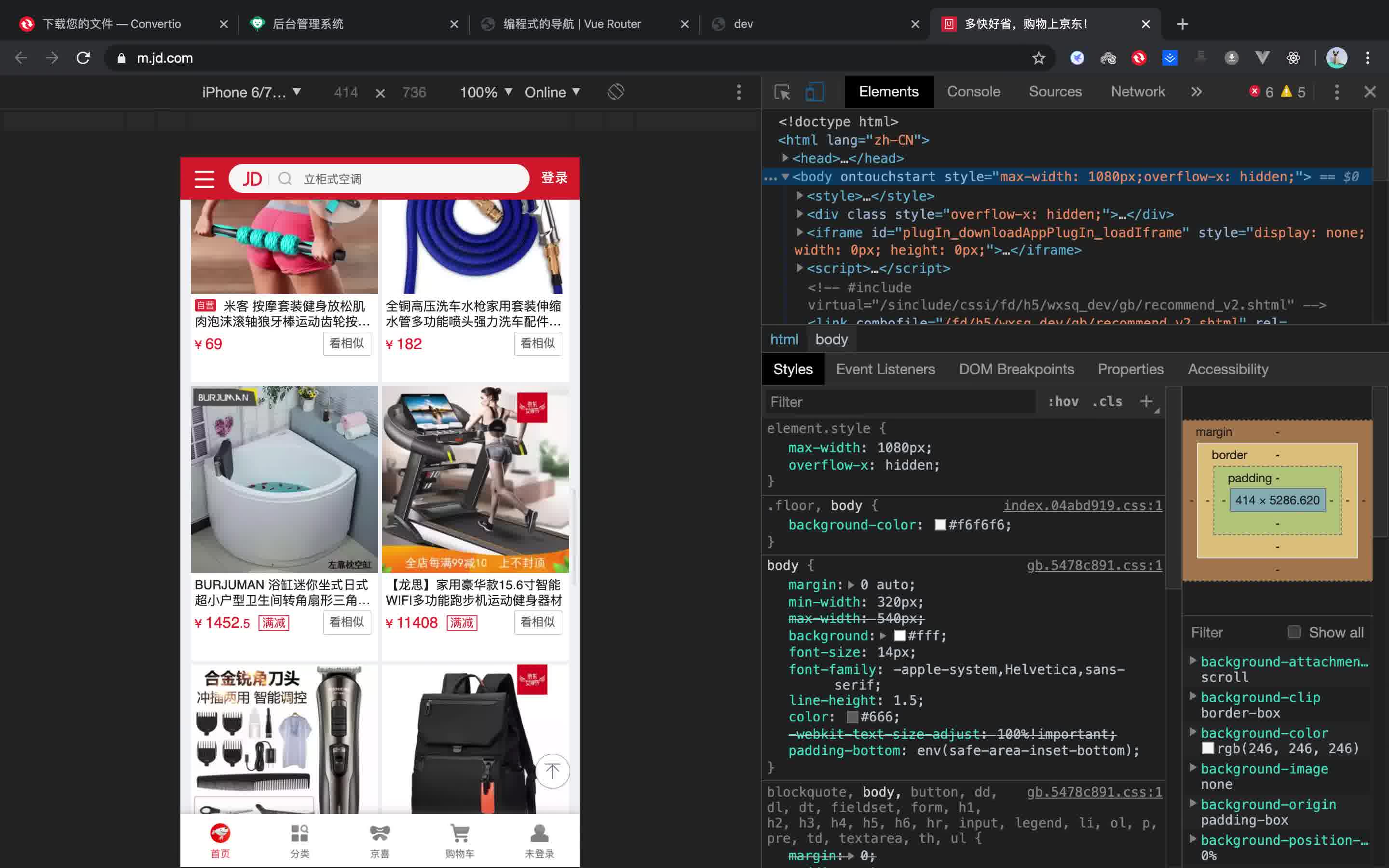Viewport: 1389px width, 868px height.
Task: Expand the head element tree node
Action: pyautogui.click(x=787, y=158)
